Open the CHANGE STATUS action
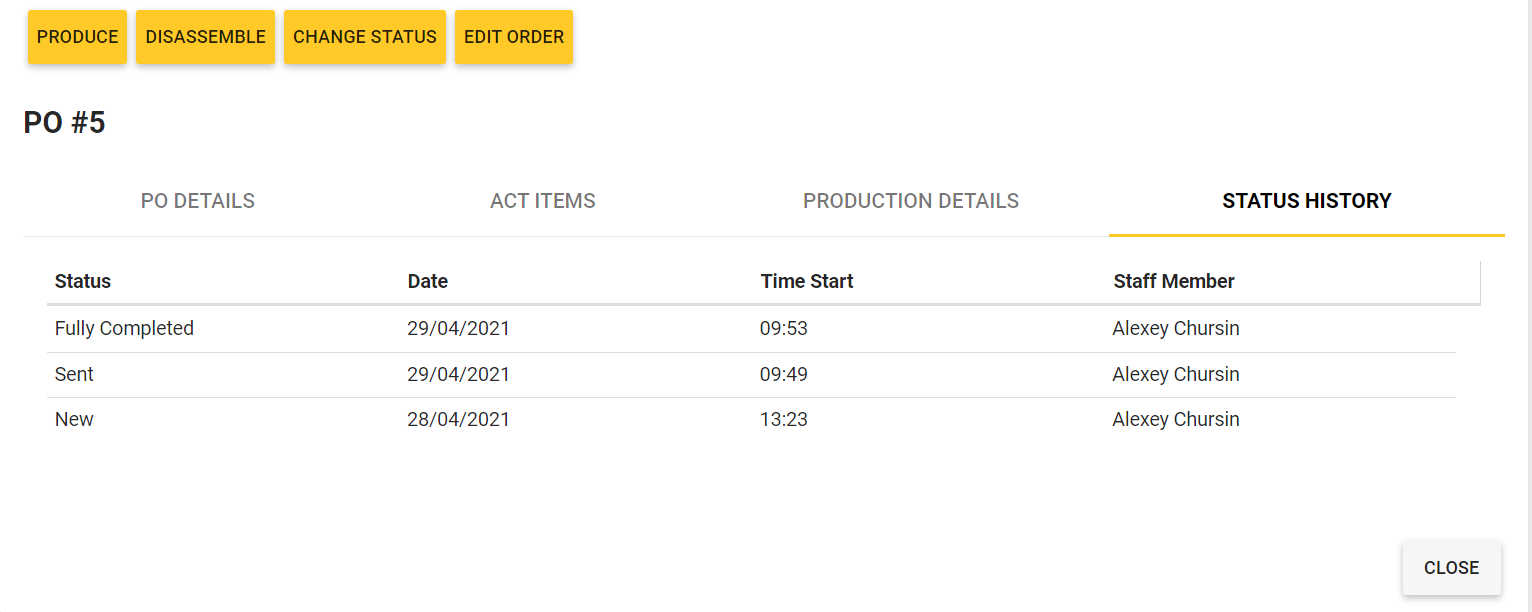Screen dimensions: 1532x612 (x=365, y=37)
